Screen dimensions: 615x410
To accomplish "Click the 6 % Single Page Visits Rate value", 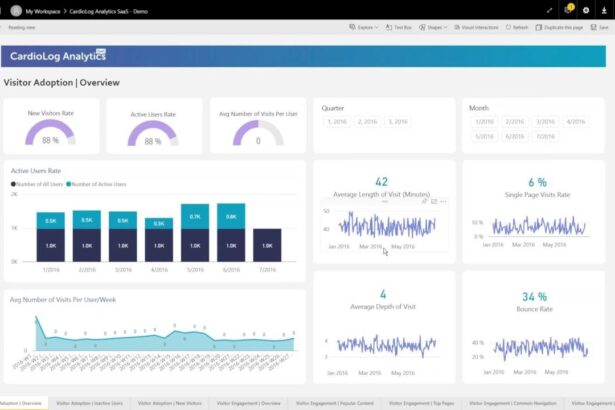I will point(537,182).
